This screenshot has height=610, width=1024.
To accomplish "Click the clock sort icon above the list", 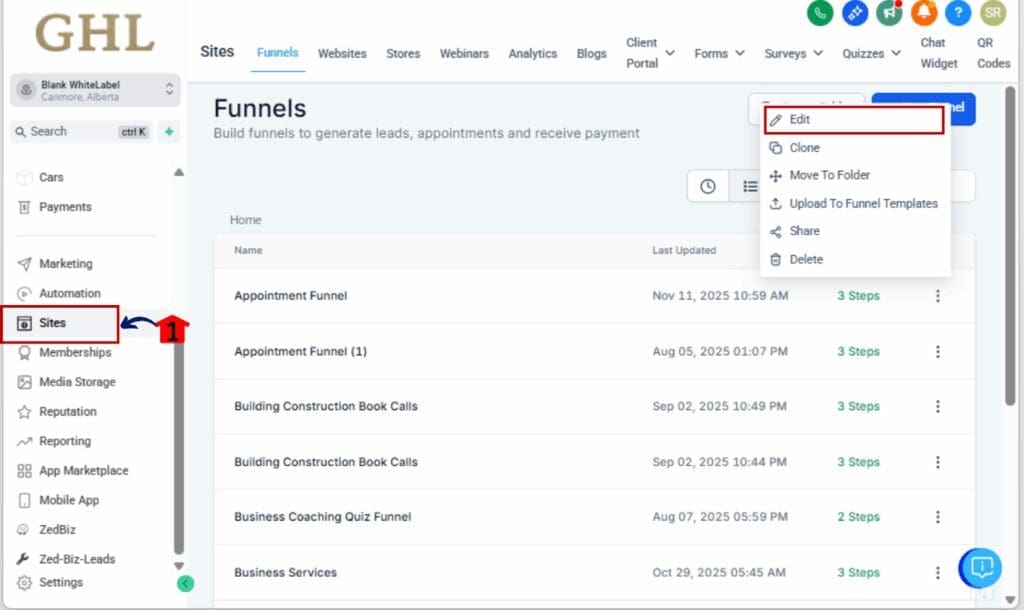I will pos(708,186).
